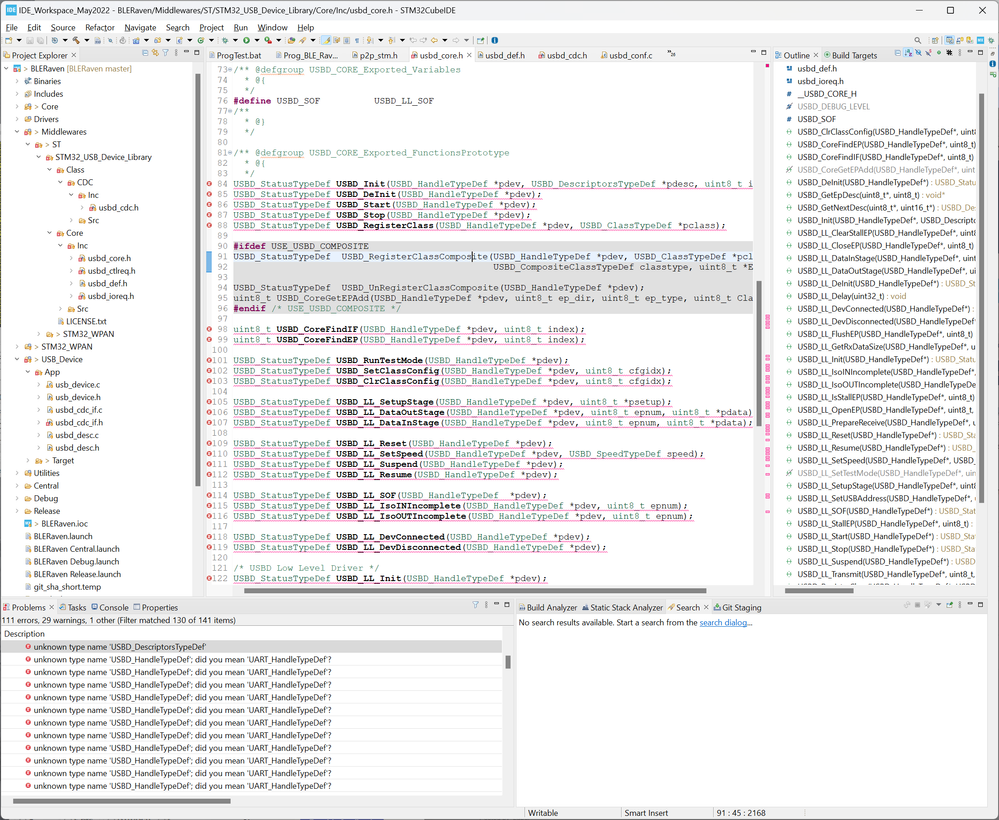
Task: Toggle Word Wrap in toolbar
Action: 336,40
